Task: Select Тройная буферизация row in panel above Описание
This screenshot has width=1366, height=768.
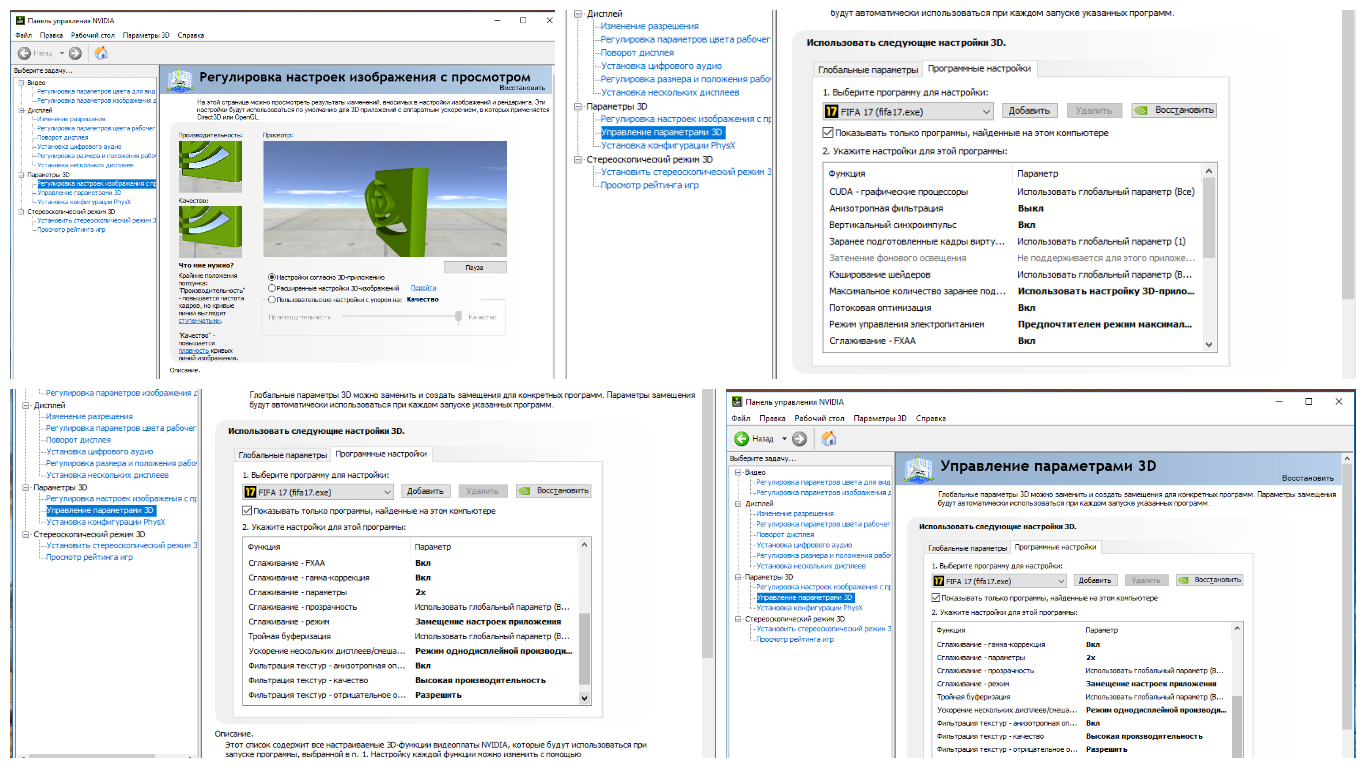Action: point(410,636)
